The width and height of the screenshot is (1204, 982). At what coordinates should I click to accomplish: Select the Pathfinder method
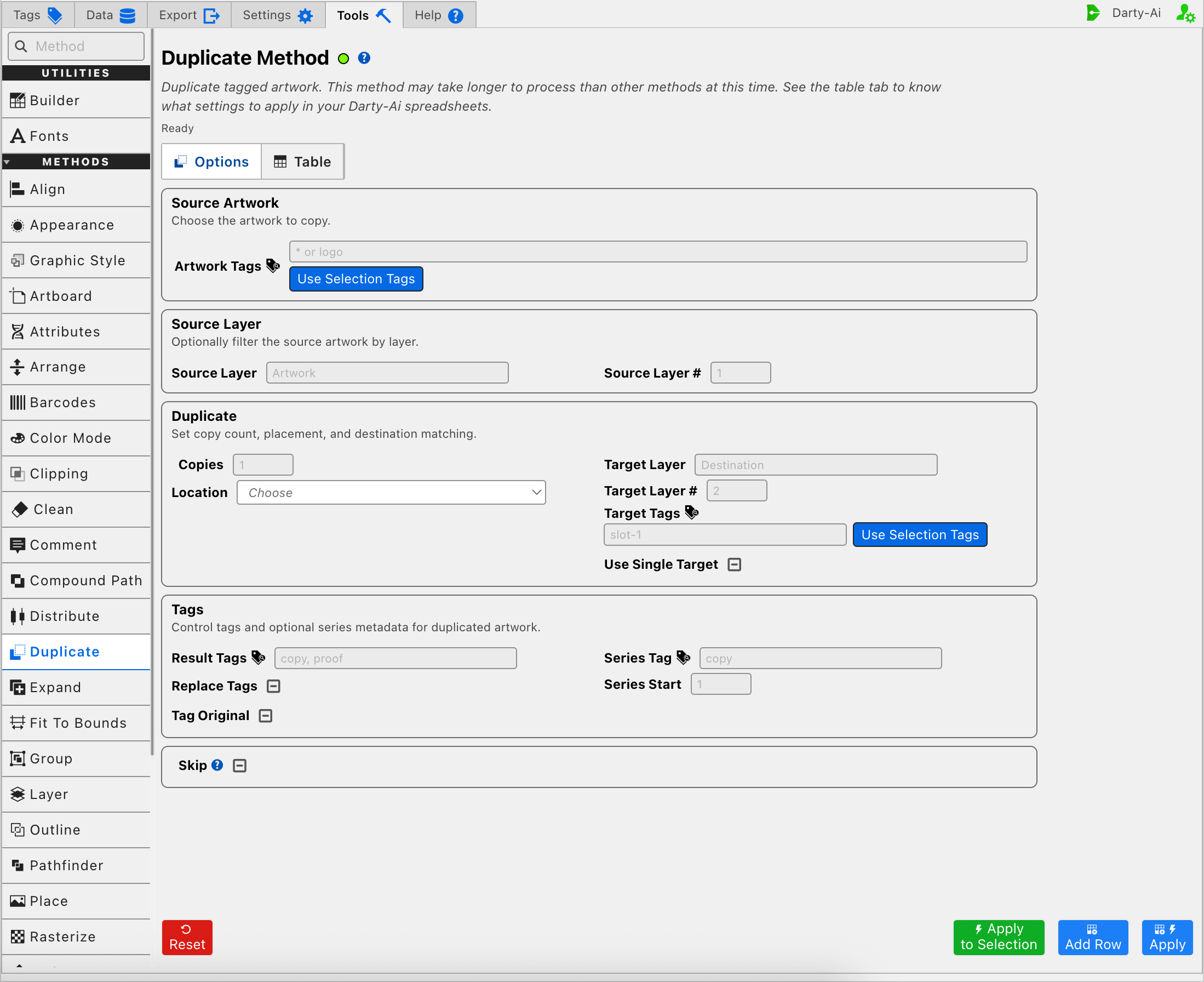tap(76, 866)
